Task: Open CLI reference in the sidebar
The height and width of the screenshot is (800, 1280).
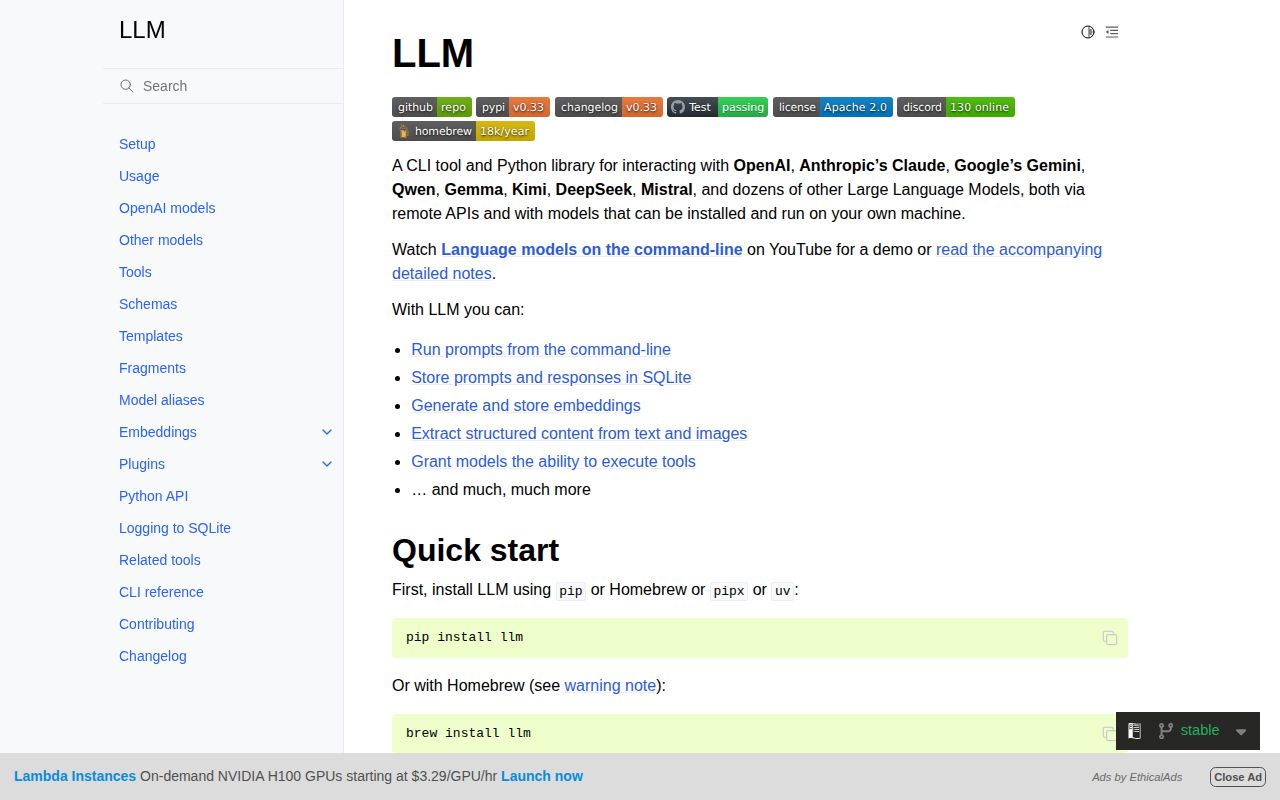Action: 161,592
